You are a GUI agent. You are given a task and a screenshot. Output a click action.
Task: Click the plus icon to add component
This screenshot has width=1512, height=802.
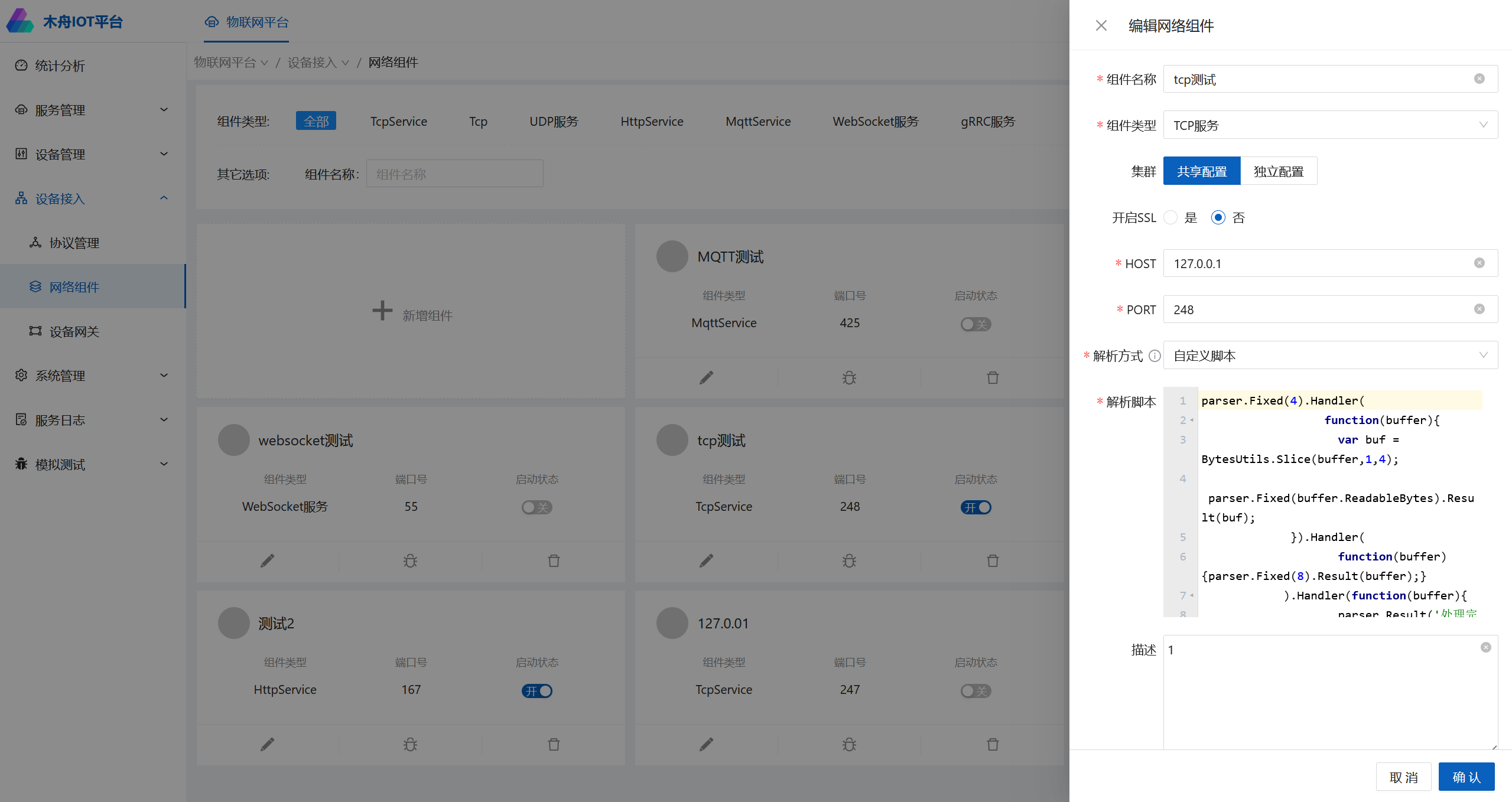point(382,311)
